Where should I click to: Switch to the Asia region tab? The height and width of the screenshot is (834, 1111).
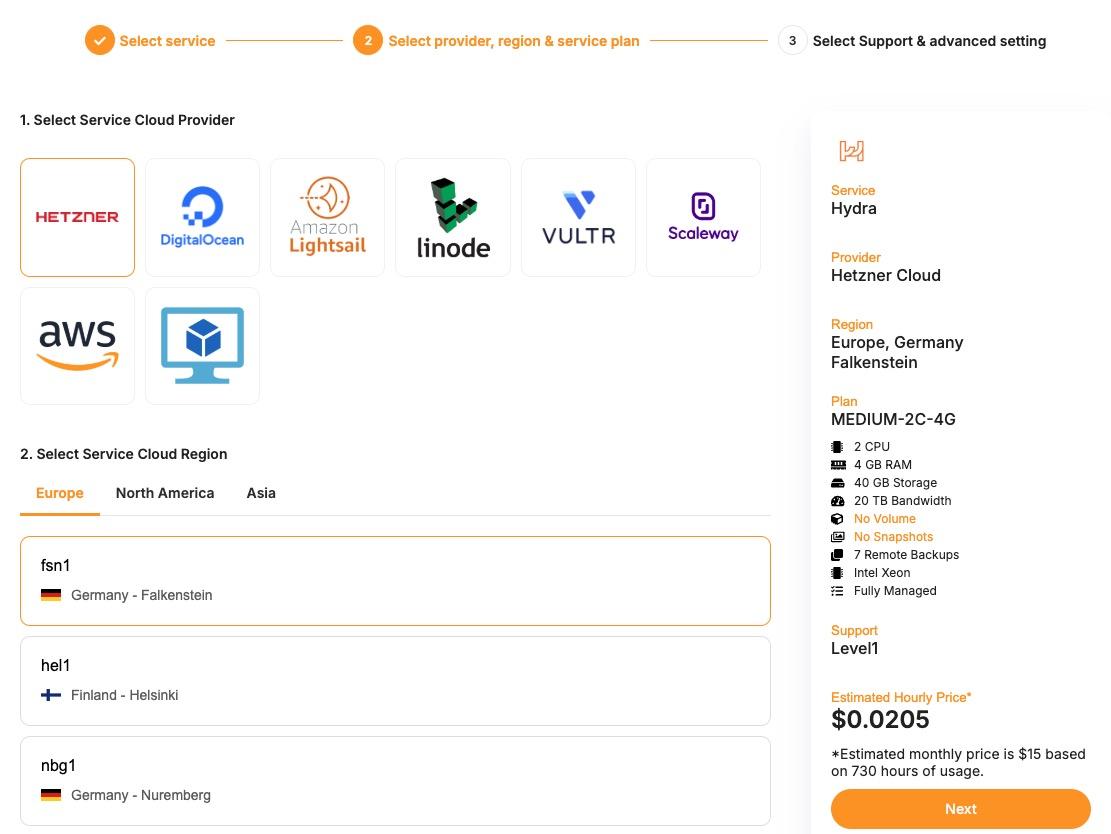click(261, 493)
